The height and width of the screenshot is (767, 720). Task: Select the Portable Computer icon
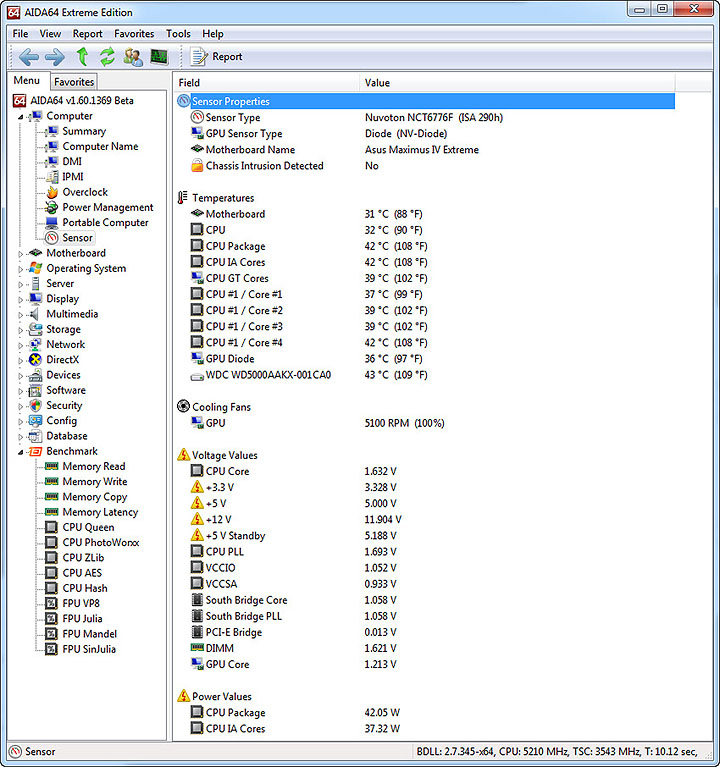(x=52, y=223)
